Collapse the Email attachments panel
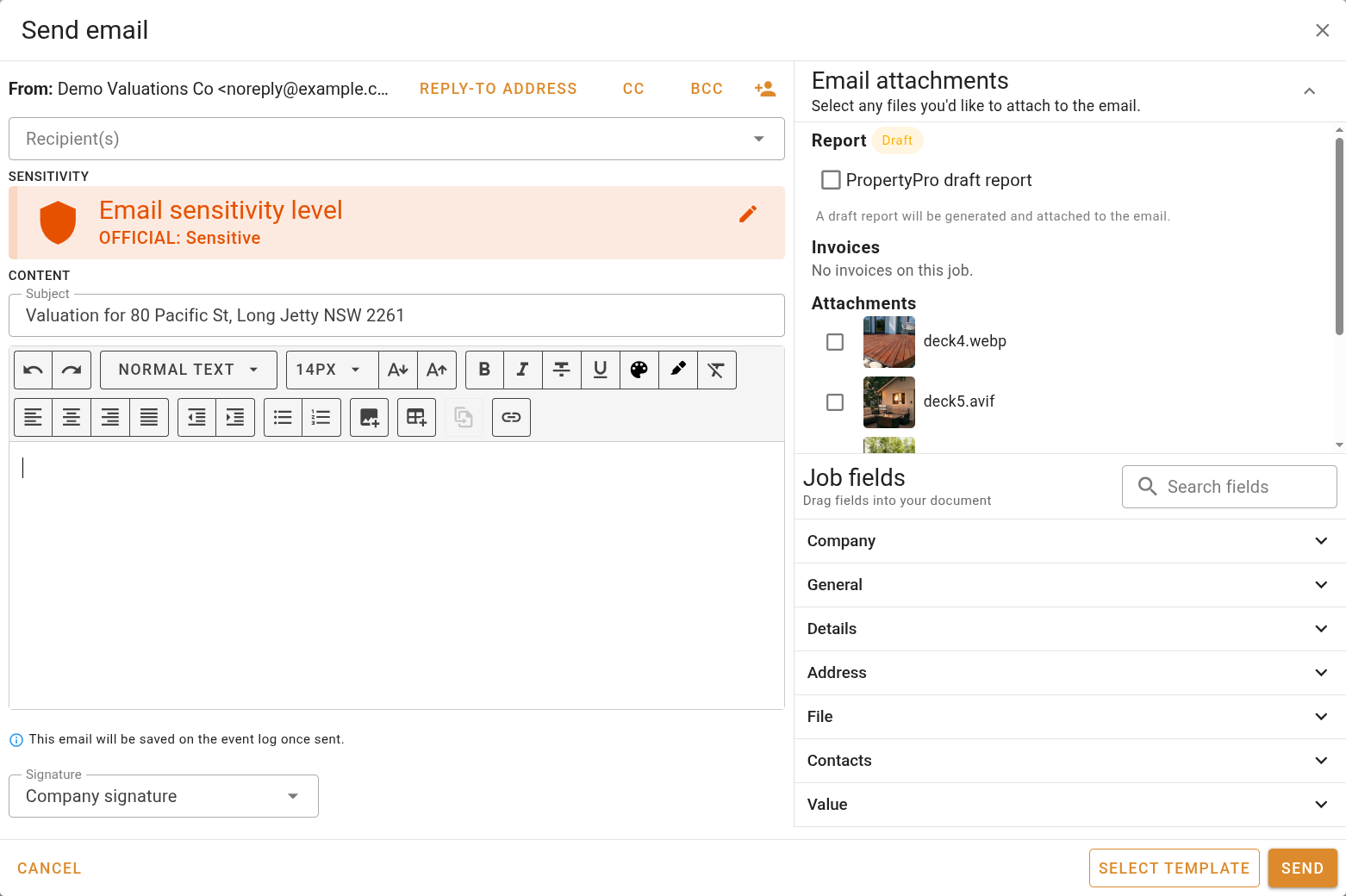Image resolution: width=1346 pixels, height=896 pixels. pyautogui.click(x=1309, y=91)
